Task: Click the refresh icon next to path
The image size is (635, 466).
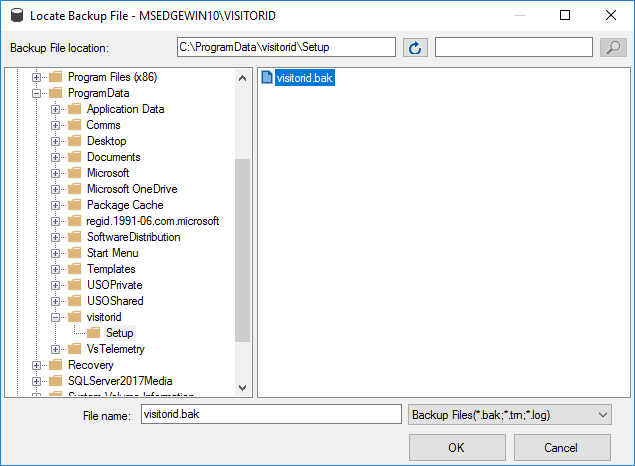Action: click(414, 47)
